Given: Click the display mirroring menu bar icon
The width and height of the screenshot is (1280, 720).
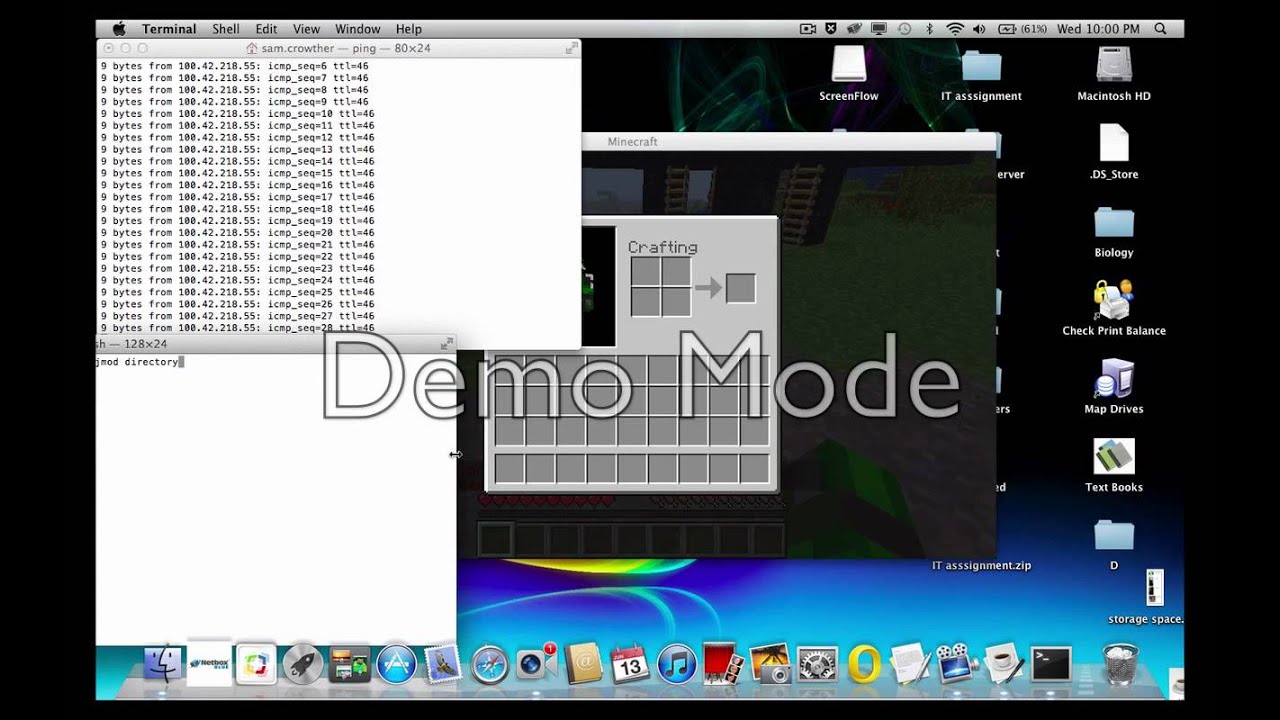Looking at the screenshot, I should coord(879,29).
